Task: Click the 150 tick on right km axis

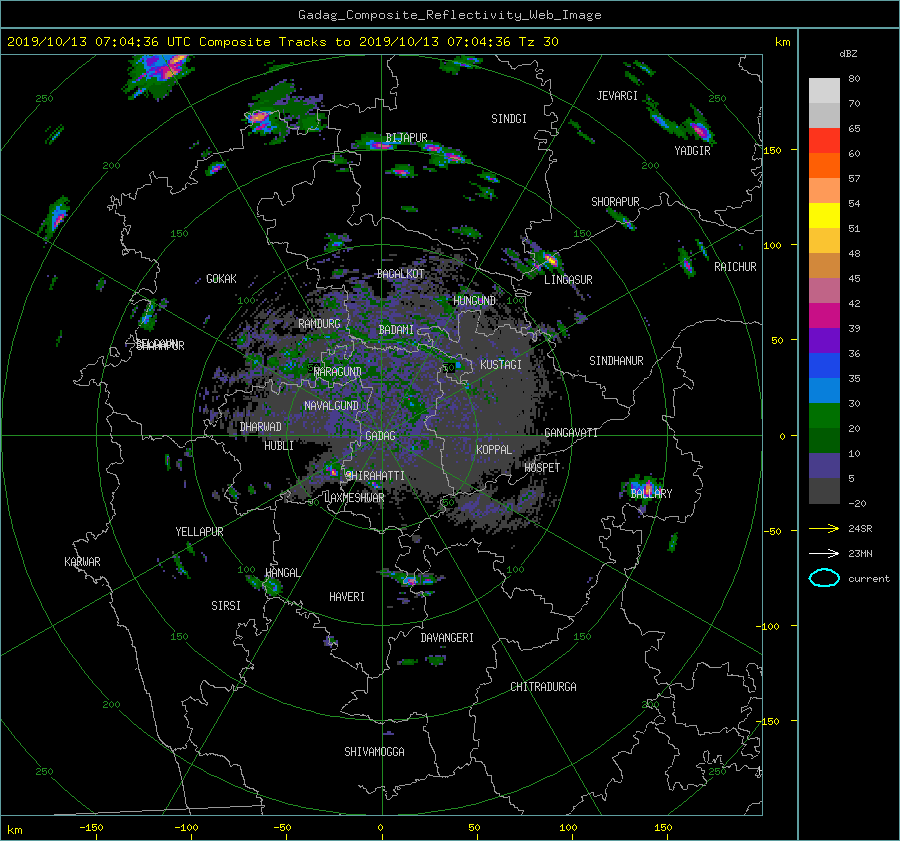Action: [772, 150]
